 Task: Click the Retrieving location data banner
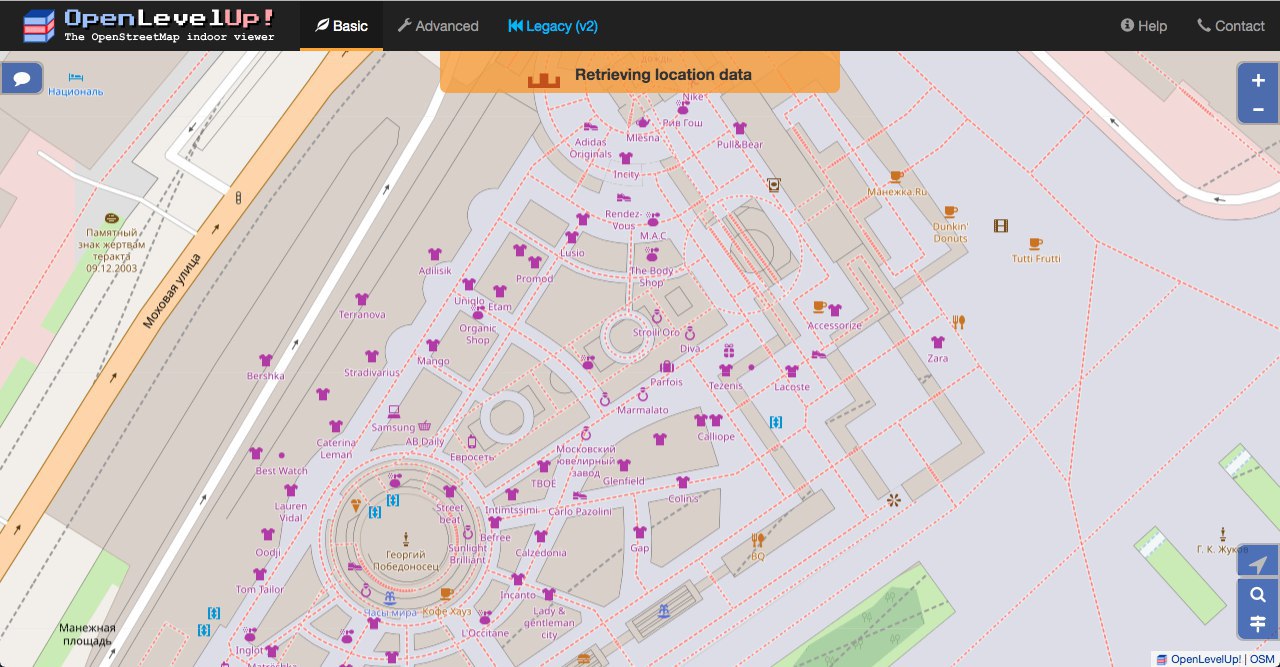coord(640,72)
